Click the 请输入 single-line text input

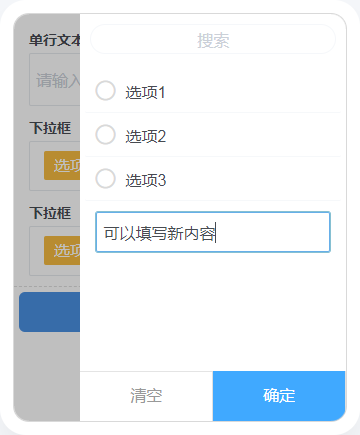click(55, 80)
